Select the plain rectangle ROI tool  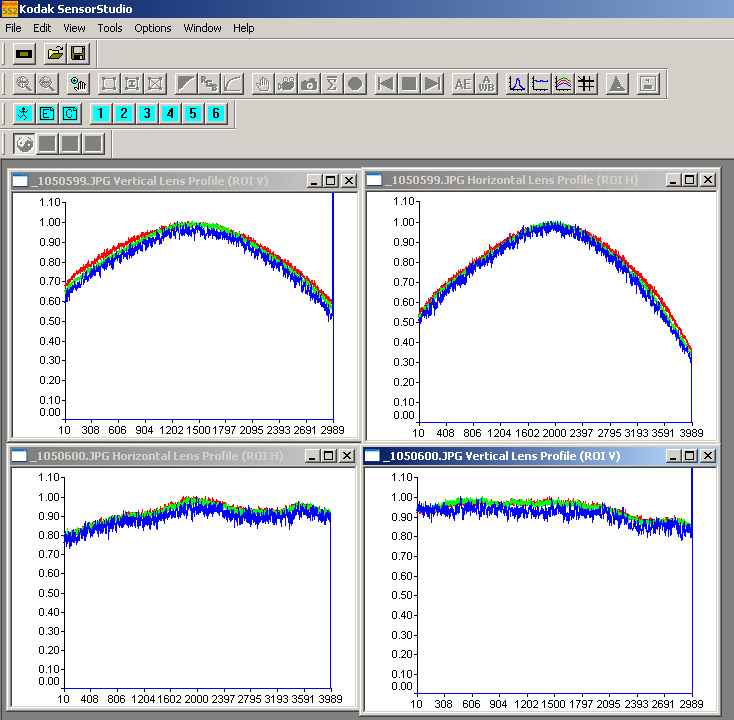[109, 84]
